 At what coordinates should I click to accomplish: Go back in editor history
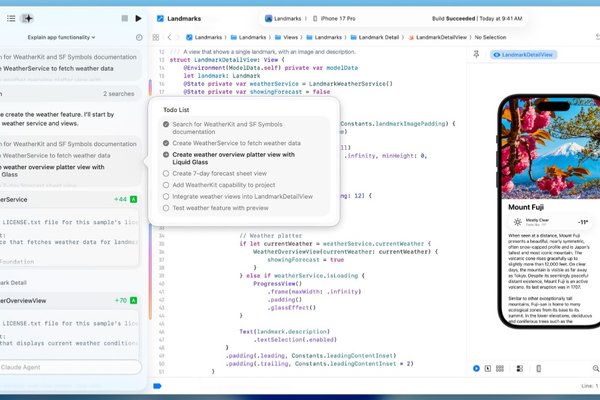click(x=169, y=37)
